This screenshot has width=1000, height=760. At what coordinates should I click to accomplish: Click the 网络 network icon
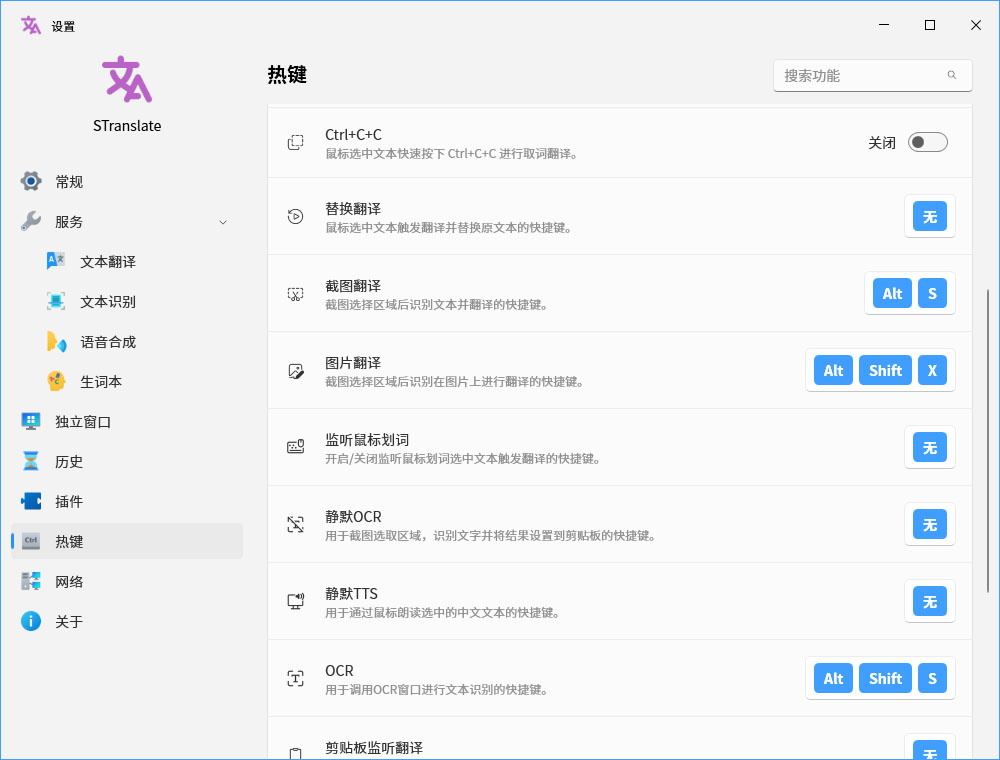pyautogui.click(x=31, y=581)
